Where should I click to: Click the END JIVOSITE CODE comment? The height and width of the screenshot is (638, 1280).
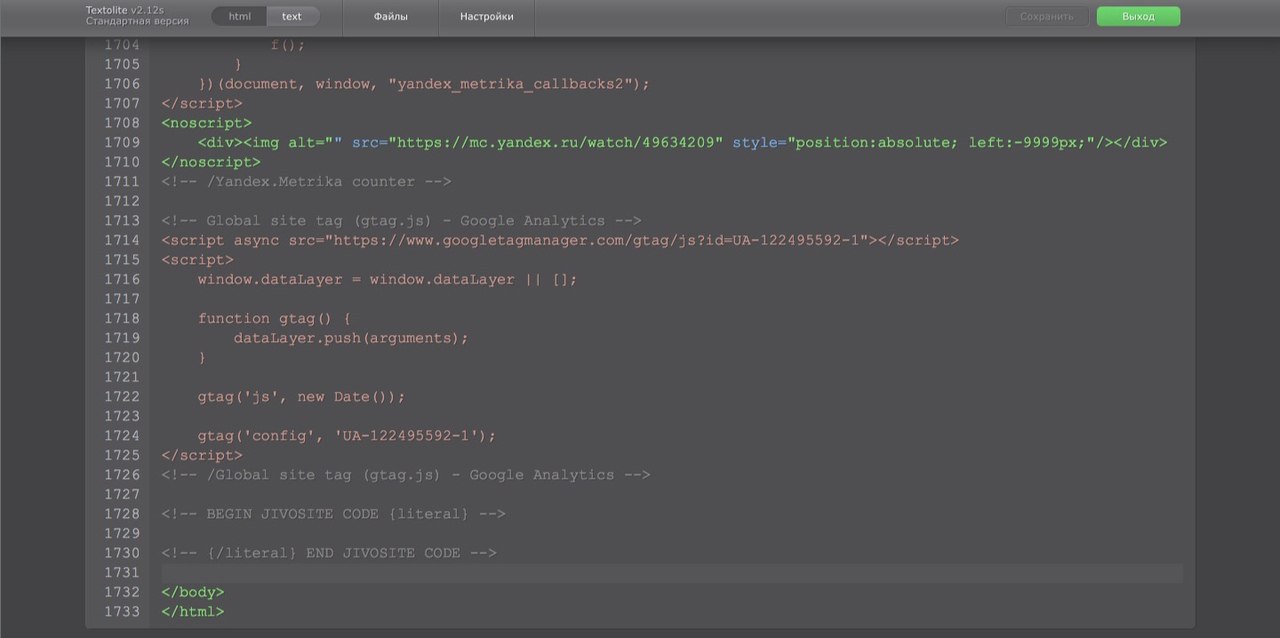329,553
